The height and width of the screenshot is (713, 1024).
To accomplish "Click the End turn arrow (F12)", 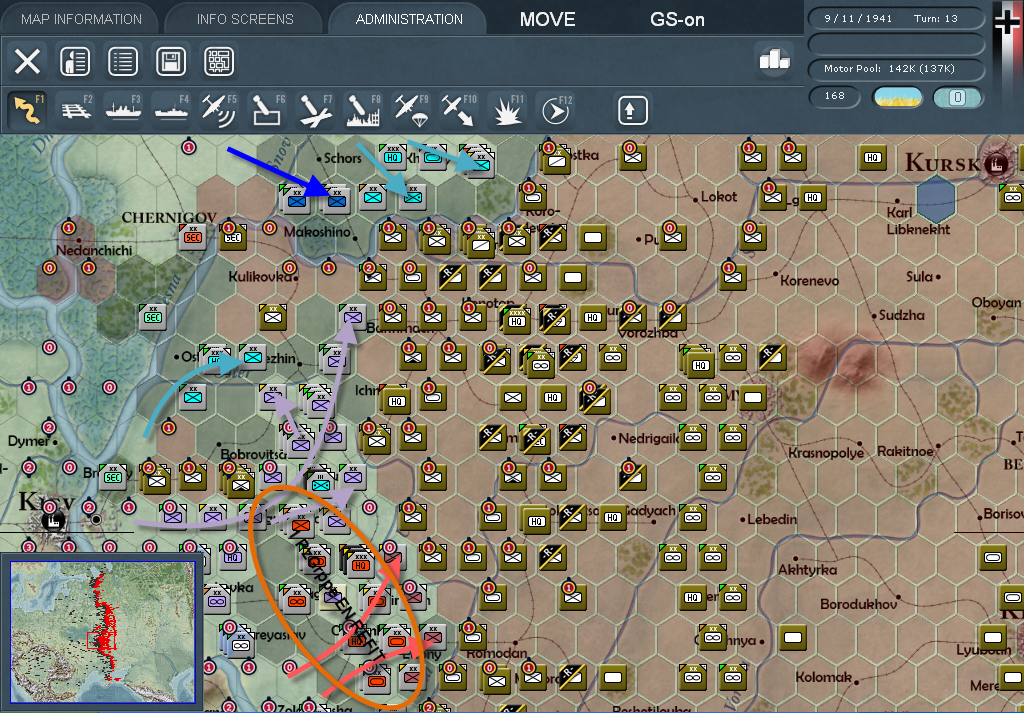I will click(556, 110).
